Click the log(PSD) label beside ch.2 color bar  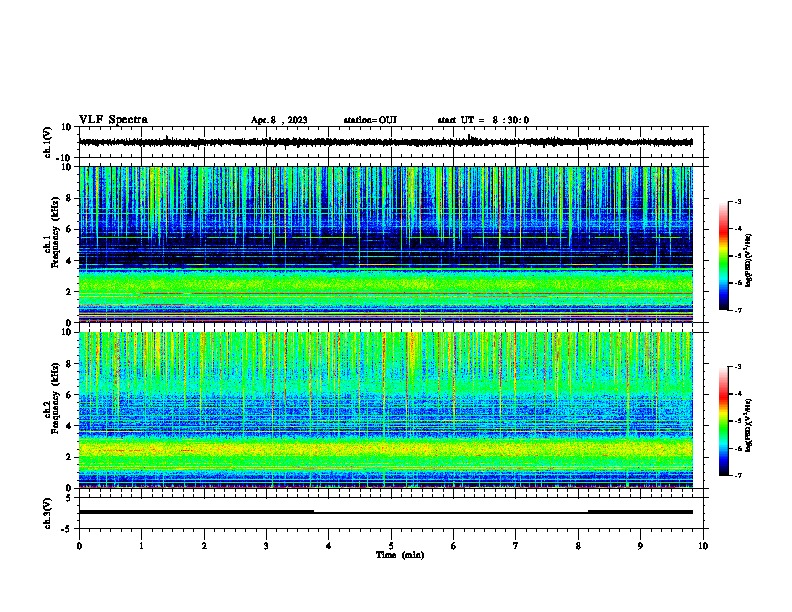[748, 425]
